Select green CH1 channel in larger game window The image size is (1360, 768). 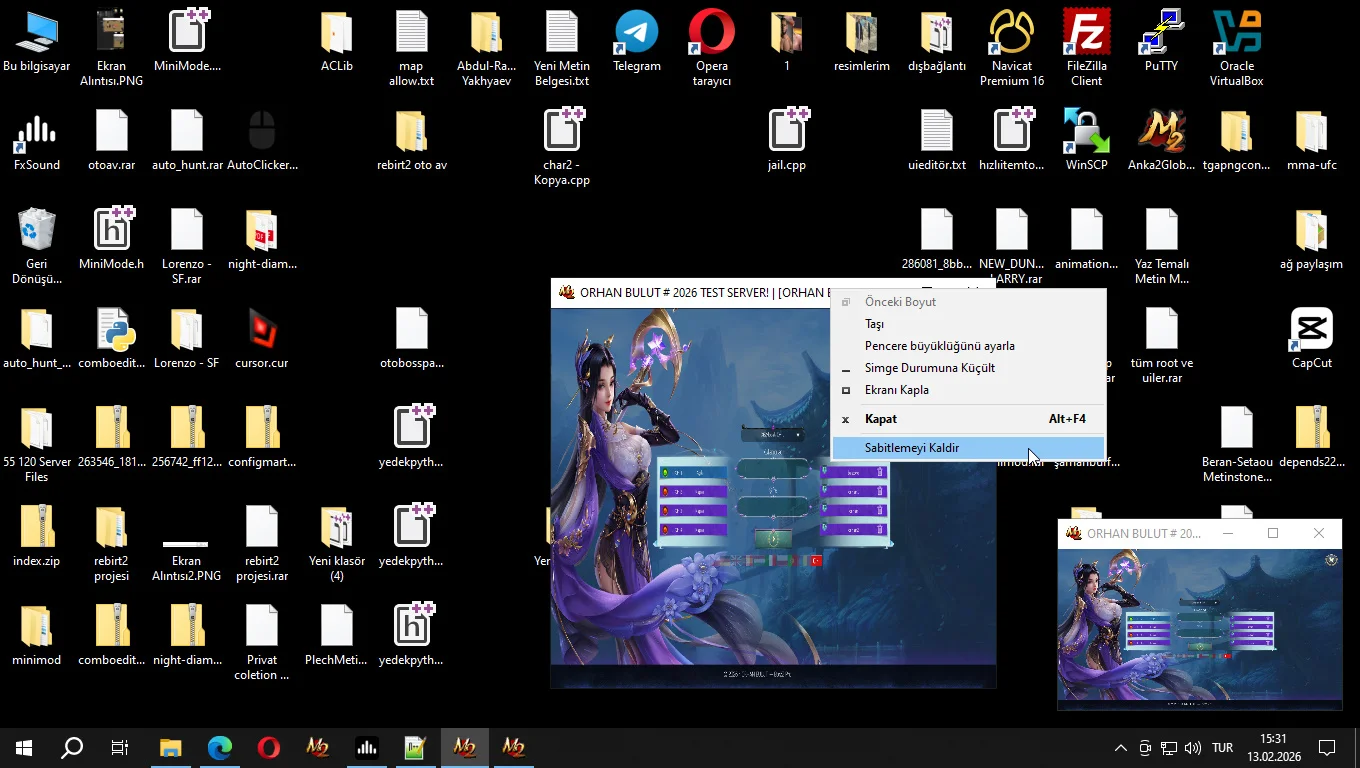point(693,473)
